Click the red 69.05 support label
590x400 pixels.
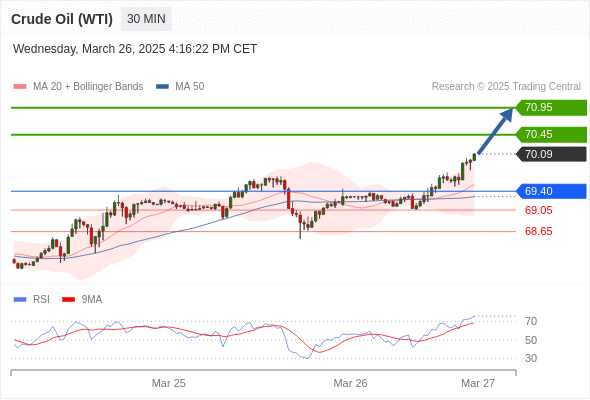tap(538, 210)
